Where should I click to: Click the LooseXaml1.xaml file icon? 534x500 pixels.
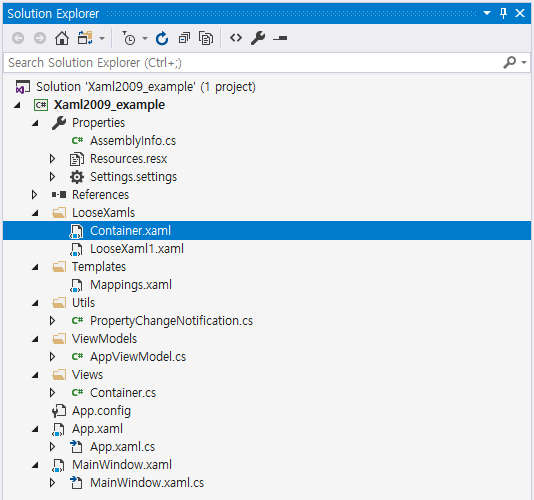click(76, 249)
